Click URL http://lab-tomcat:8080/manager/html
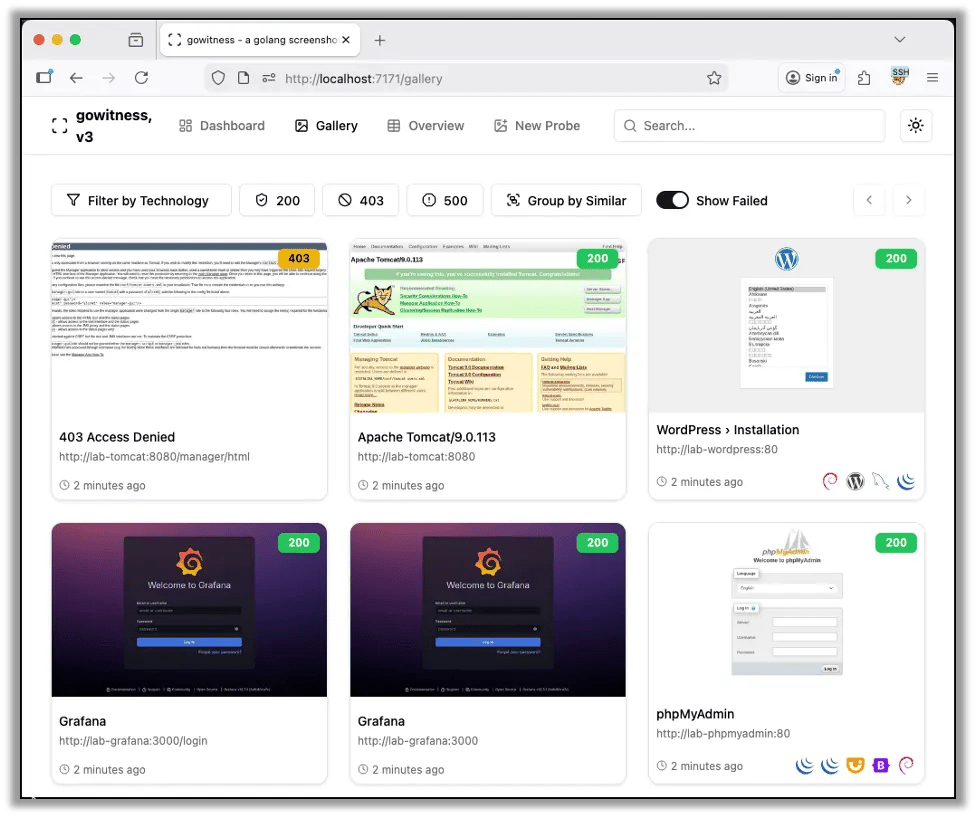The height and width of the screenshot is (818, 976). pyautogui.click(x=154, y=456)
